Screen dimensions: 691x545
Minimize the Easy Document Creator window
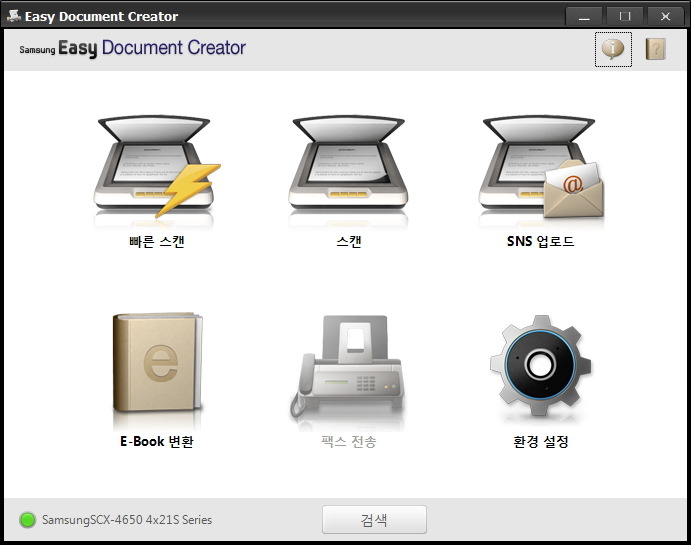pos(584,16)
